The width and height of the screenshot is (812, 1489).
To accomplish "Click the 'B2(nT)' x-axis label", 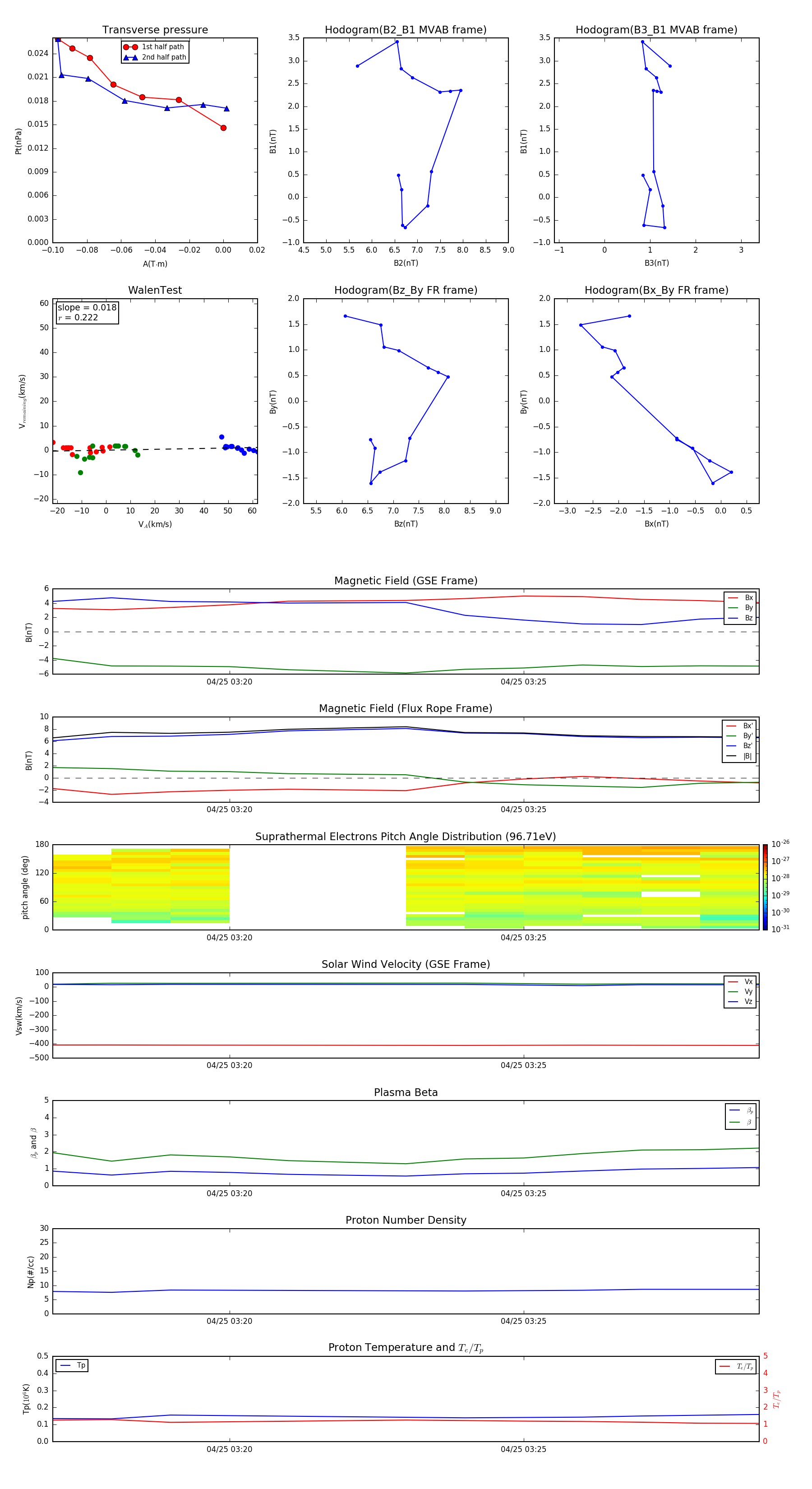I will click(x=406, y=263).
